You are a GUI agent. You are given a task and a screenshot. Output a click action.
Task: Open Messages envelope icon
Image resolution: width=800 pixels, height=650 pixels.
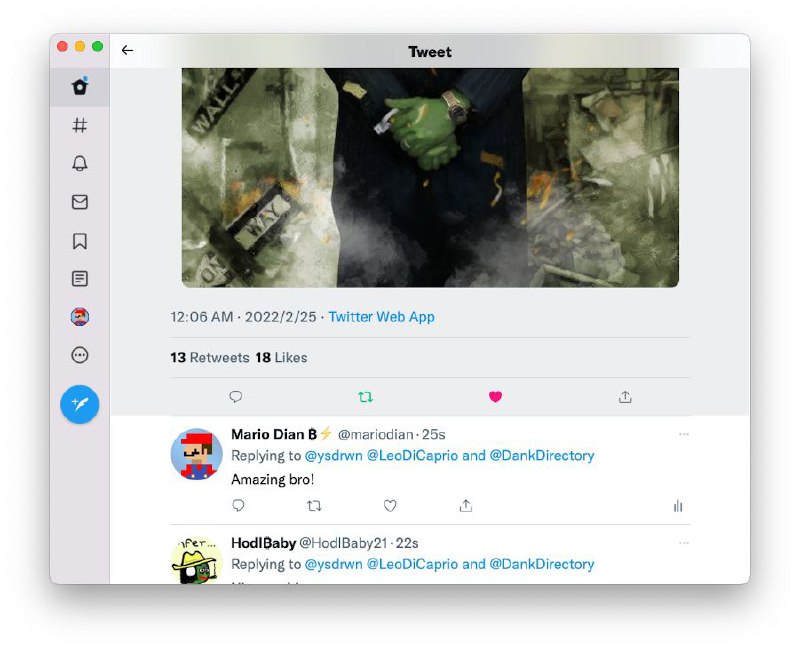coord(80,202)
